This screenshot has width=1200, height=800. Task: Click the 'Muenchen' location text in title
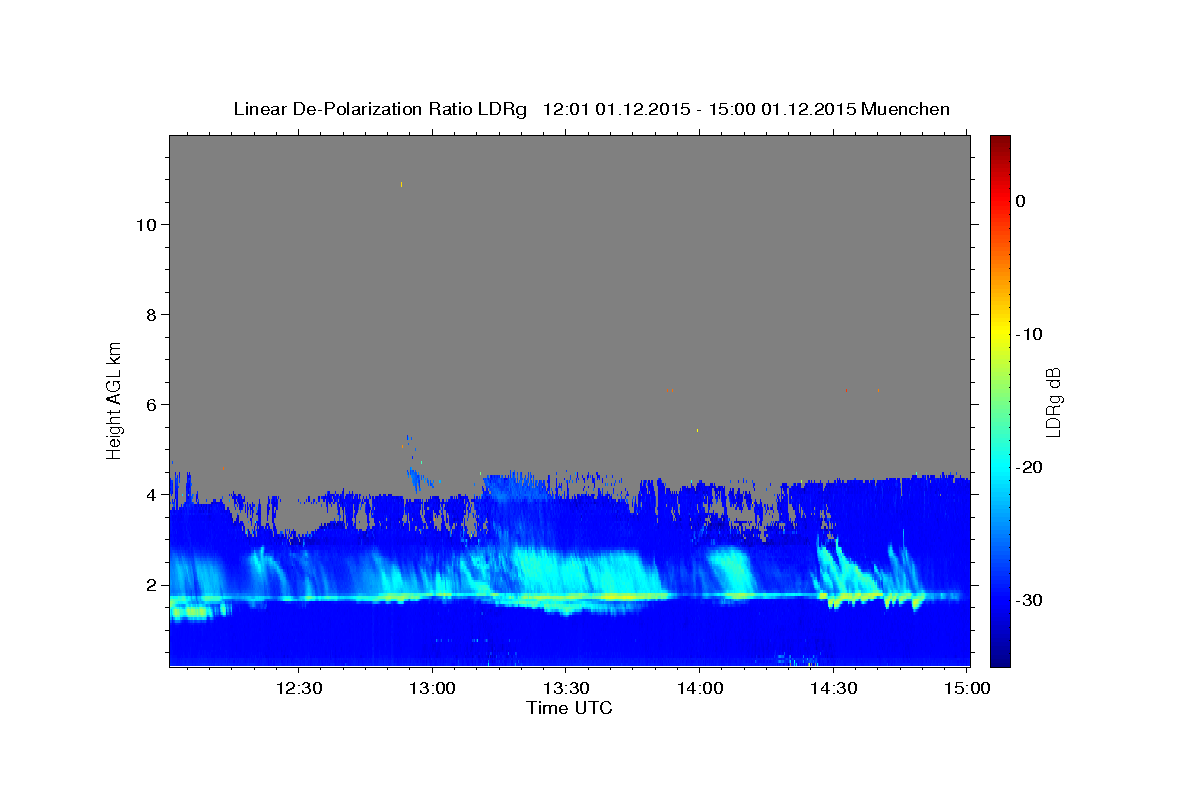coord(905,109)
